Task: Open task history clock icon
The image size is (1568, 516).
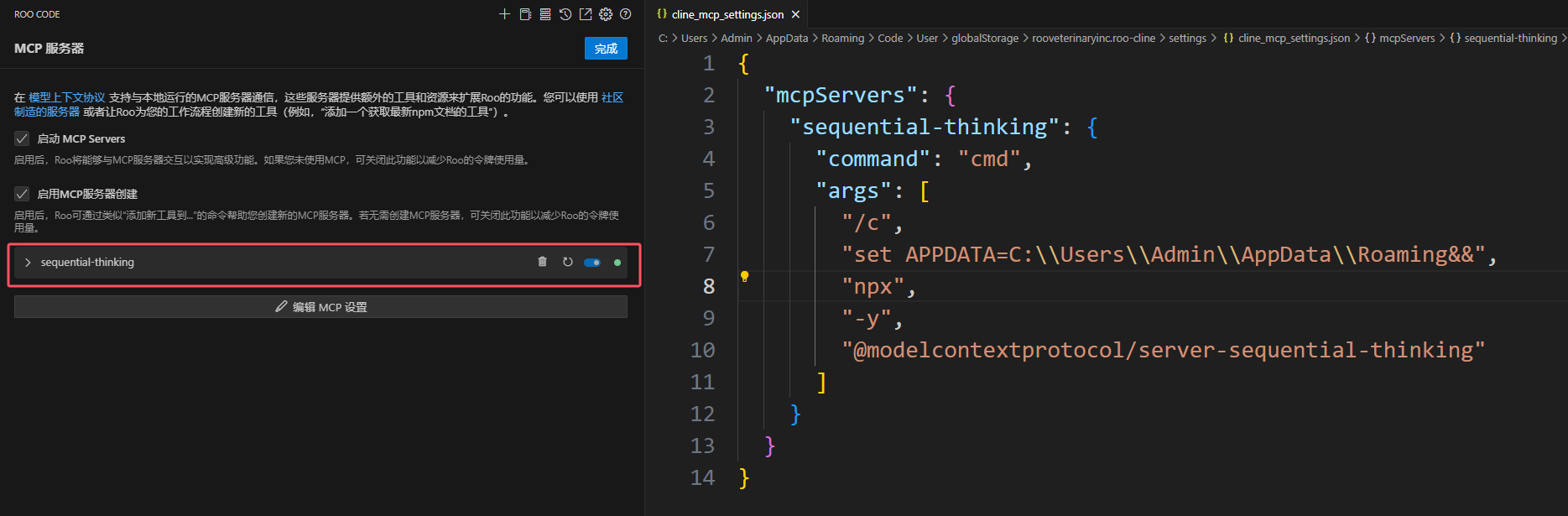Action: tap(565, 14)
